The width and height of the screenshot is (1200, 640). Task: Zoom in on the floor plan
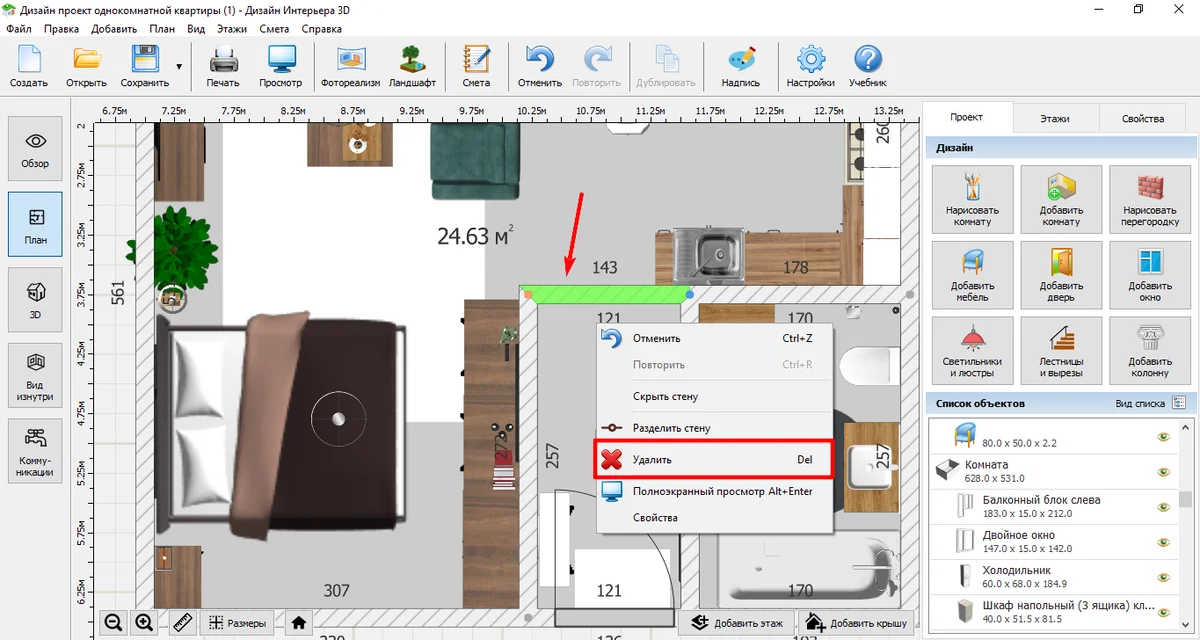tap(144, 622)
